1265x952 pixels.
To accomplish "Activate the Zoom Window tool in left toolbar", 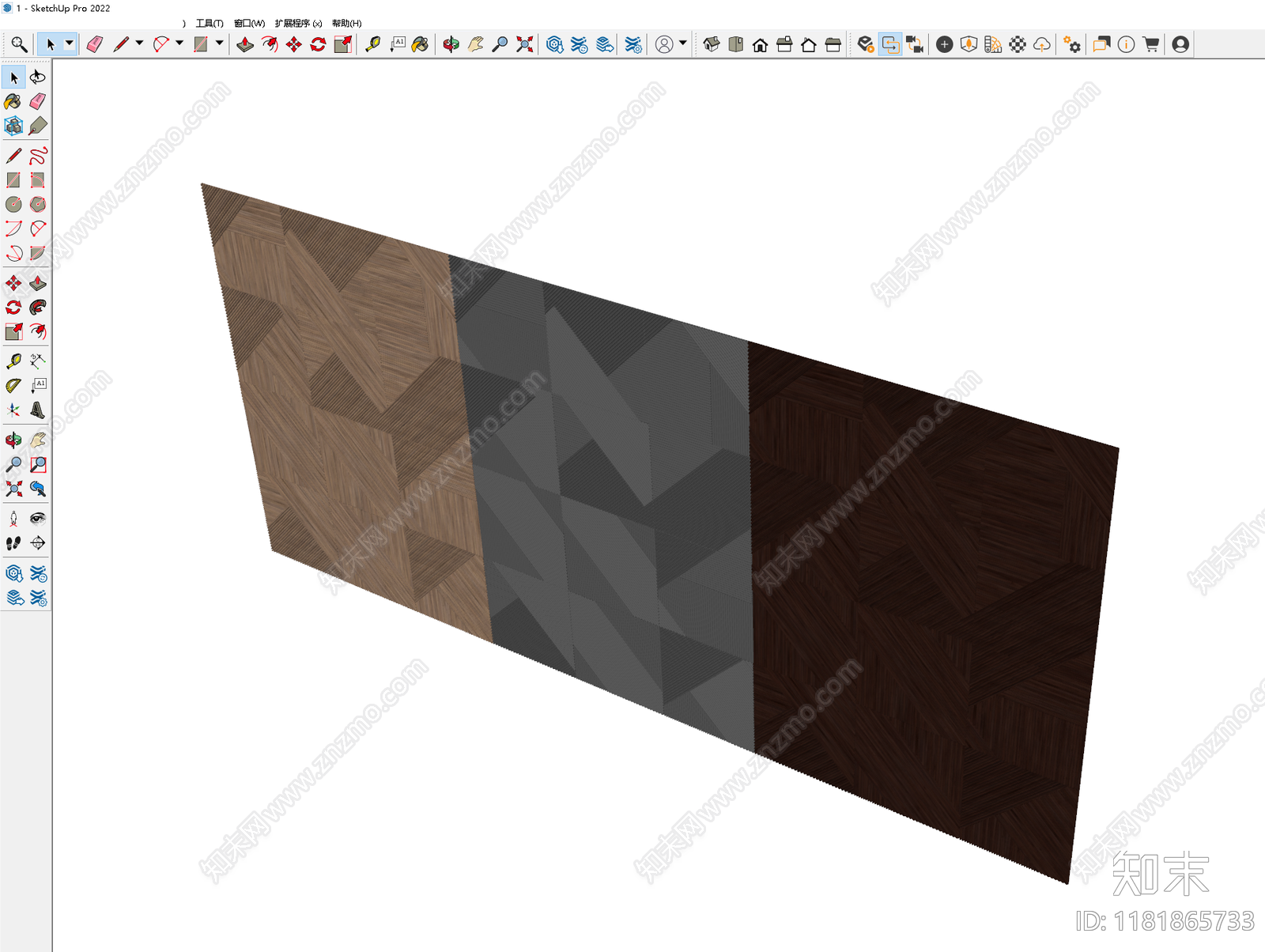I will [38, 464].
